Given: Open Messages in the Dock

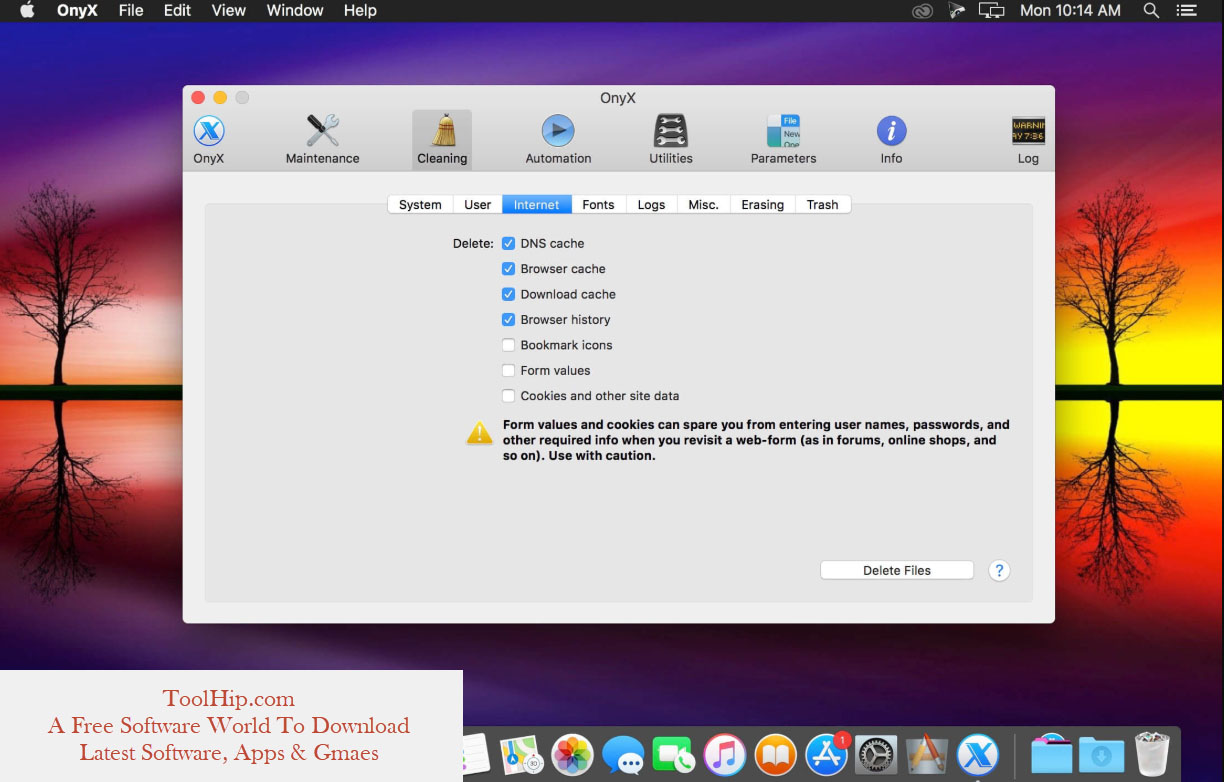Looking at the screenshot, I should (x=623, y=754).
